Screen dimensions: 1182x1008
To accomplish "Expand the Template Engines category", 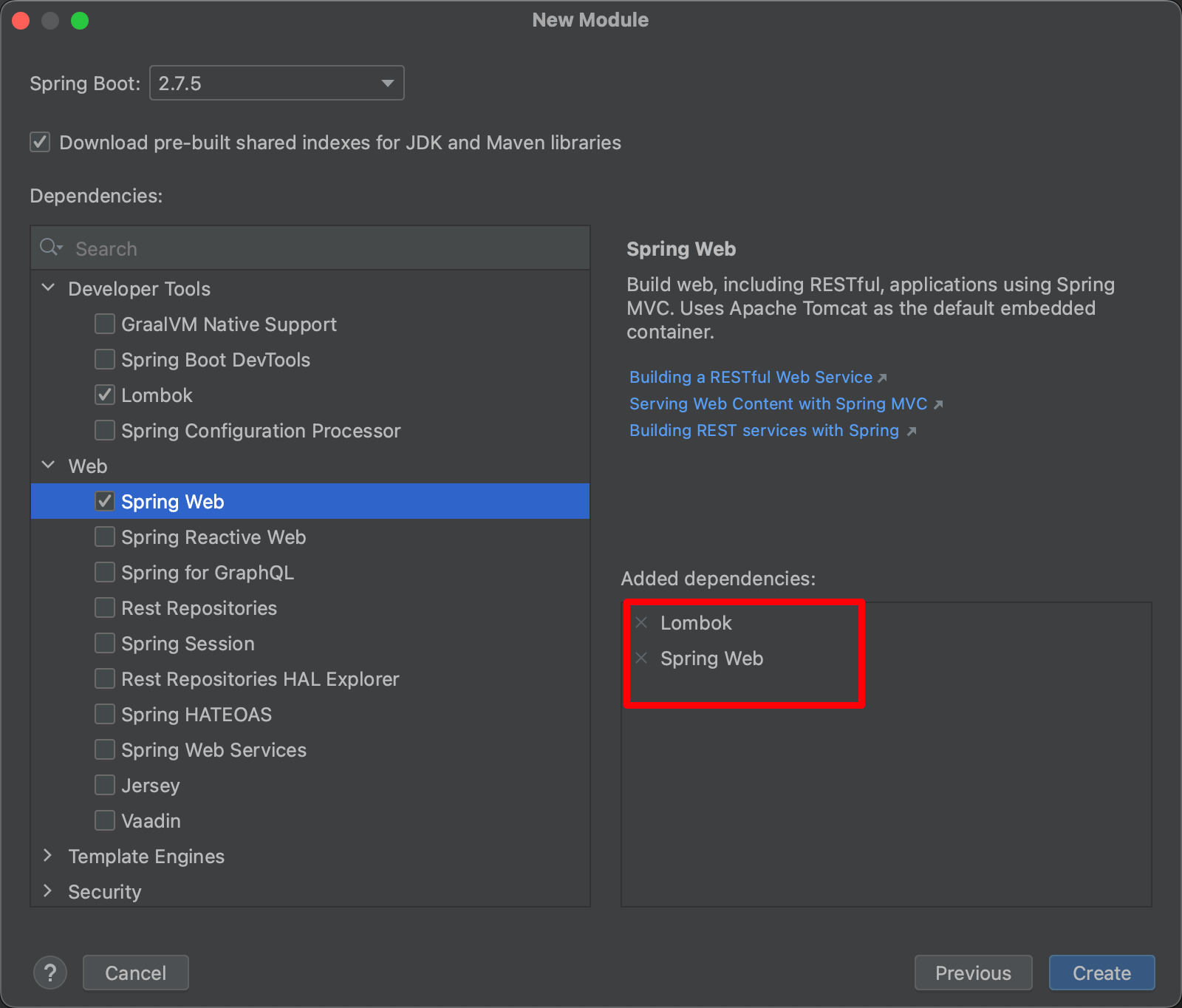I will (x=48, y=856).
